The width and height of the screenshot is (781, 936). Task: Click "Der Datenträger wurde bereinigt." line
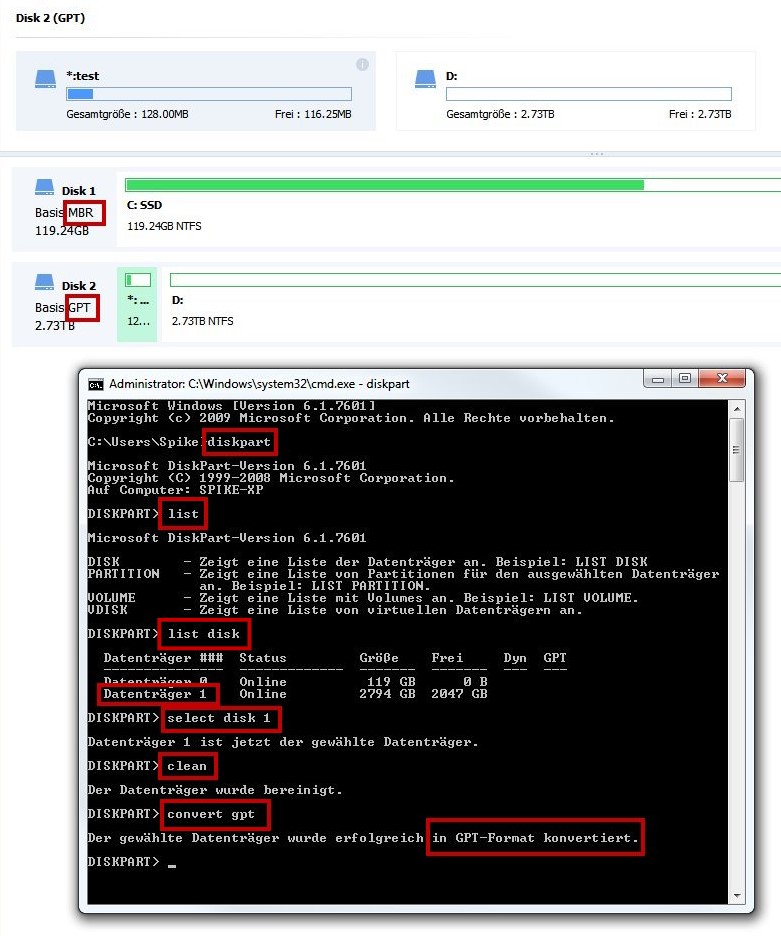click(x=215, y=790)
